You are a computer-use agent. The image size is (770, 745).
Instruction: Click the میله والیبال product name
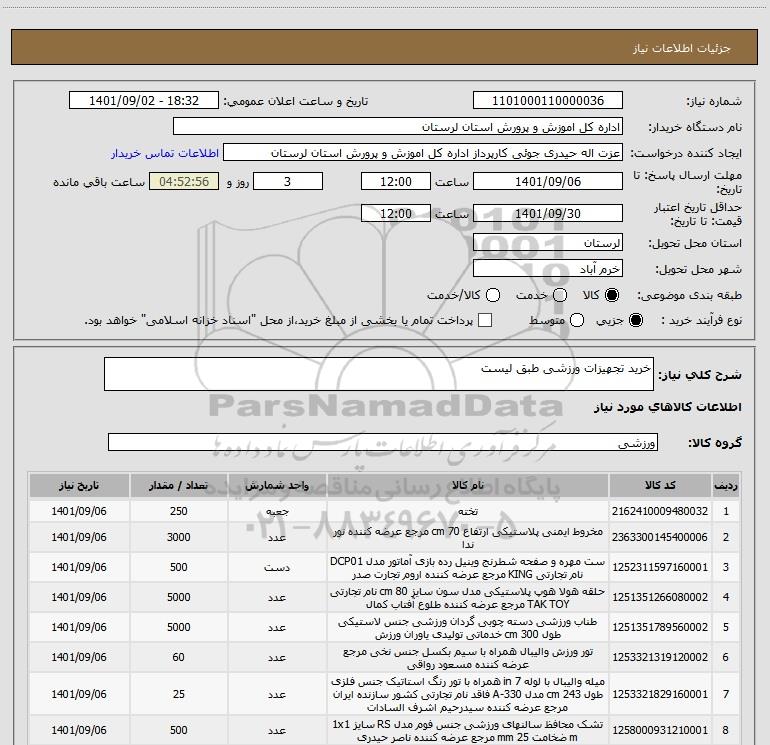[x=468, y=694]
